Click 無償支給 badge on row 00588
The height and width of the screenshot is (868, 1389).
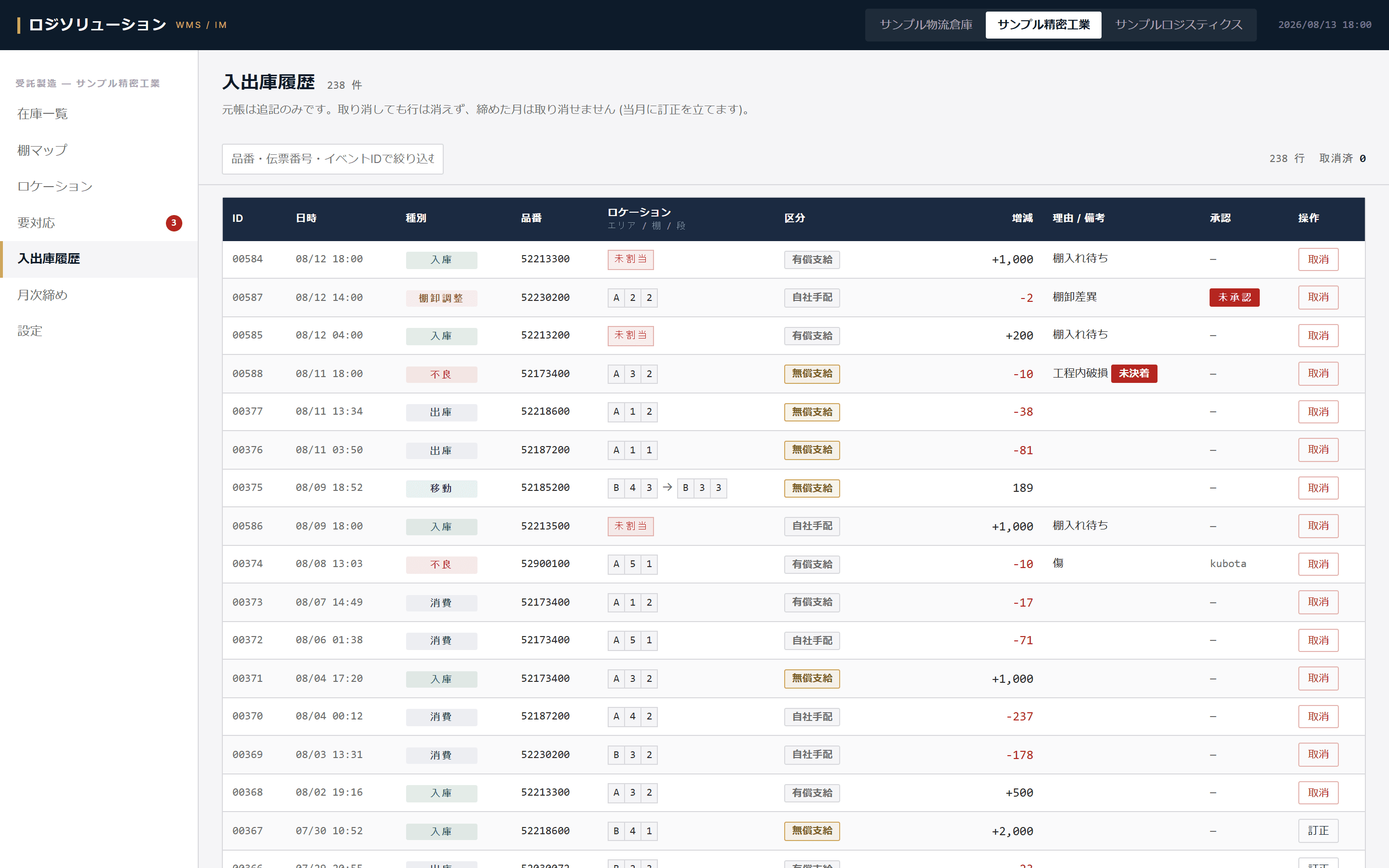[x=812, y=374]
